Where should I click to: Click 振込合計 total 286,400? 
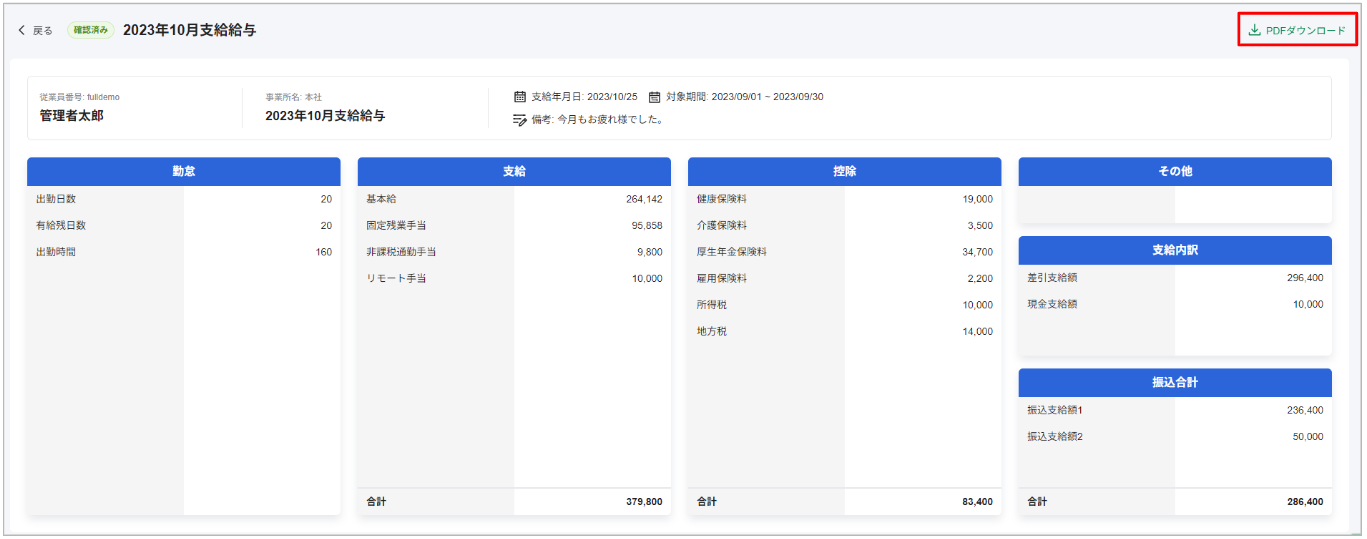click(1305, 501)
